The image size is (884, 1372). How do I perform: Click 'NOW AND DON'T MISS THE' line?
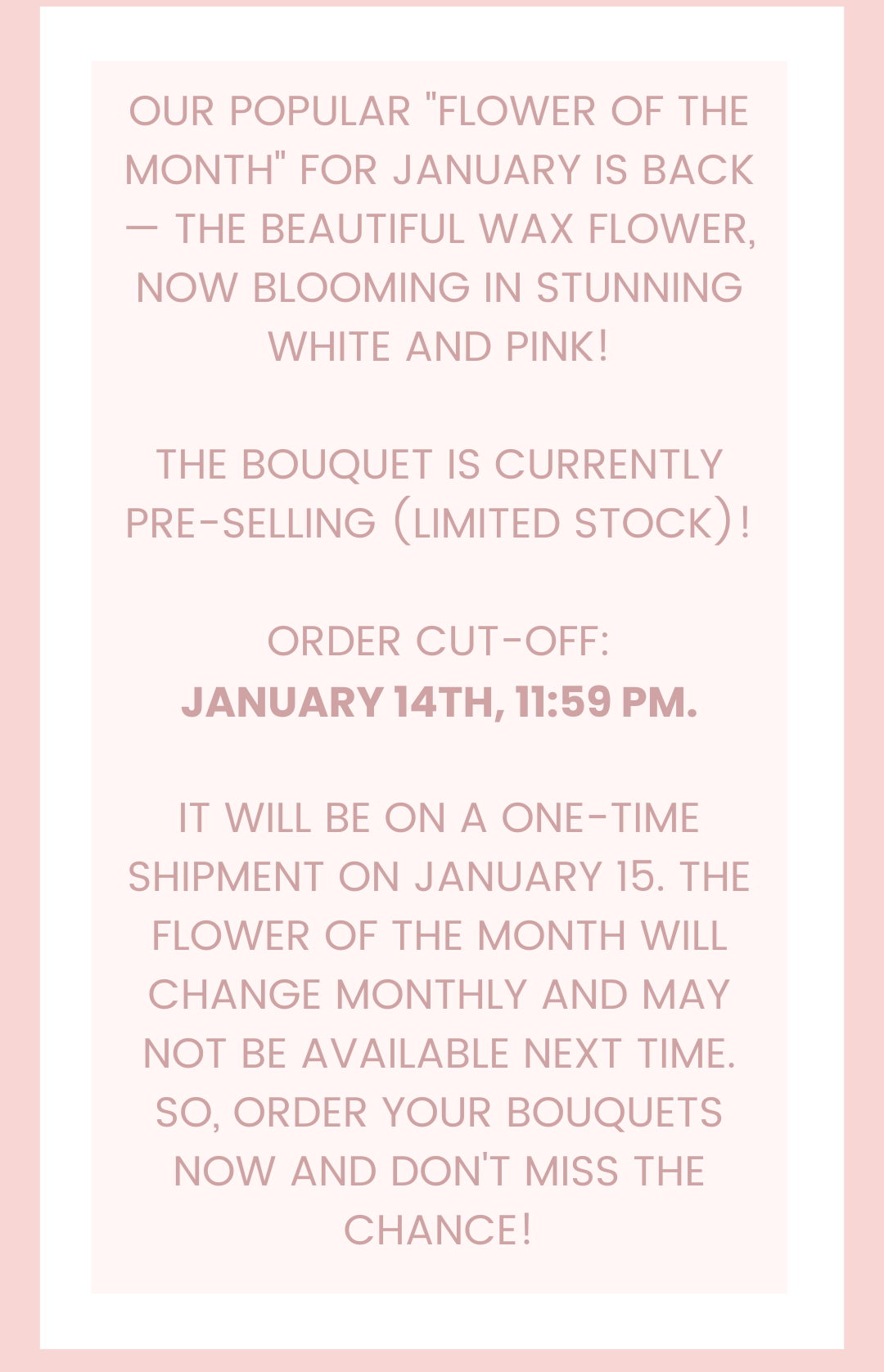tap(439, 1172)
